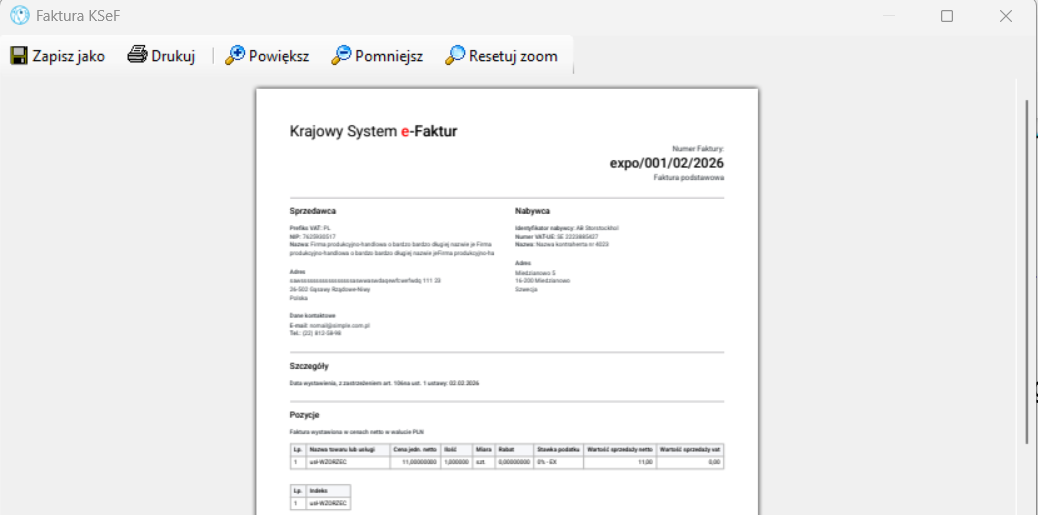Viewport: 1038px width, 515px height.
Task: Click the seller NIP line
Action: pos(312,236)
